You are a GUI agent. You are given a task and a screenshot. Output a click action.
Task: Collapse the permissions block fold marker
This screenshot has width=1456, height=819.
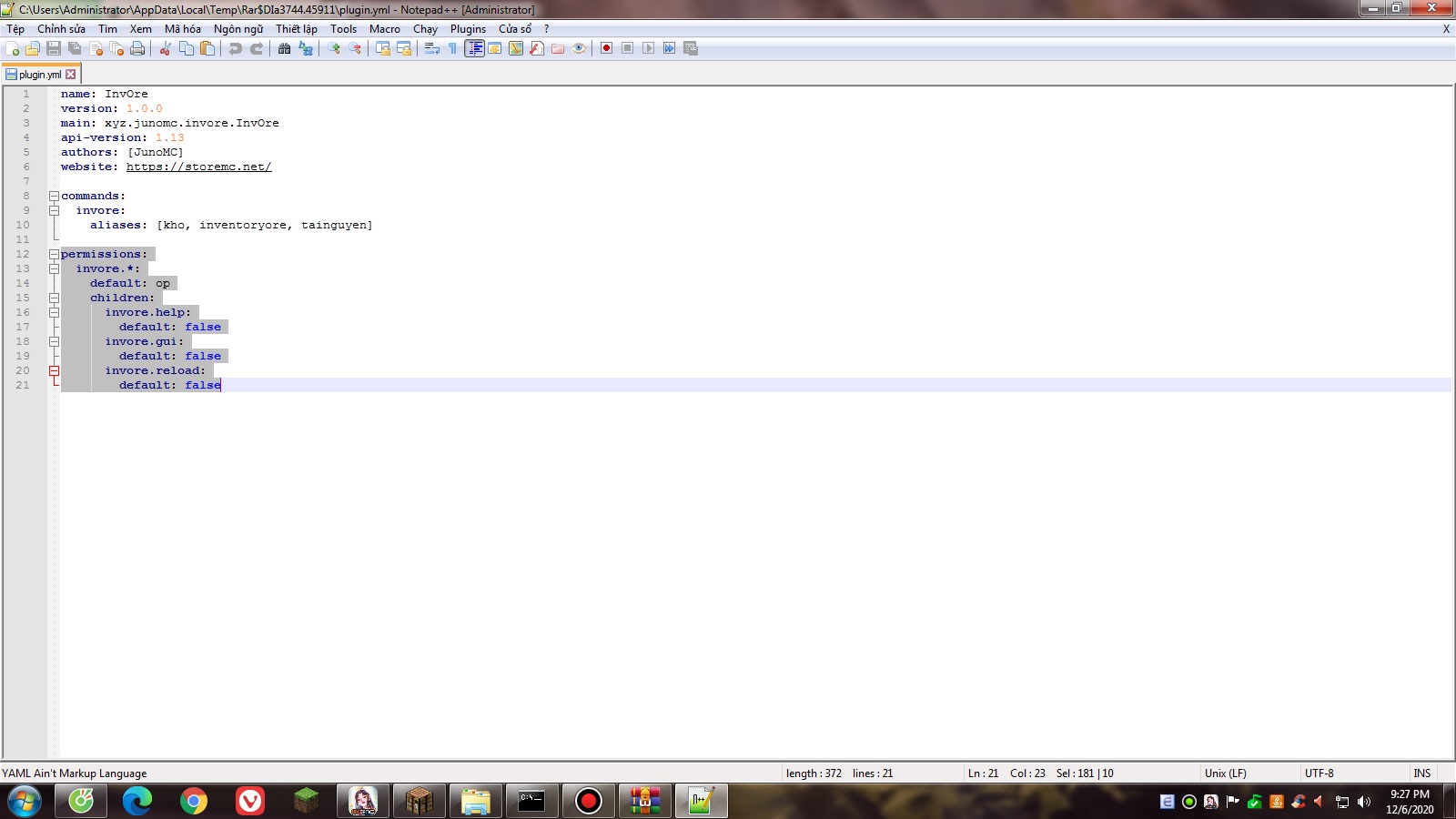pyautogui.click(x=54, y=254)
